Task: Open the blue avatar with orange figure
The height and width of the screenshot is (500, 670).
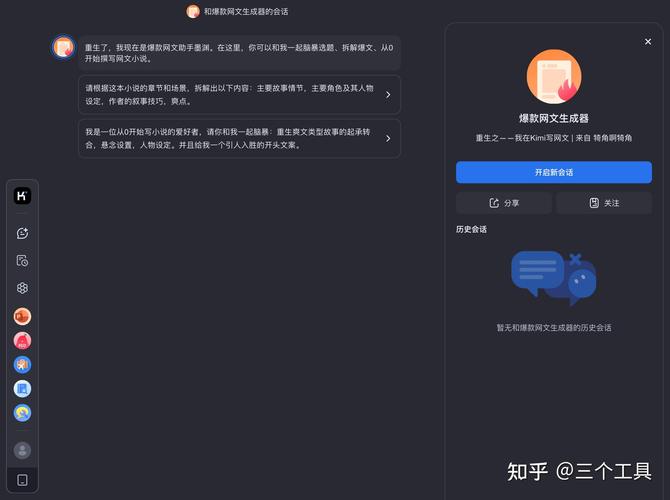Action: pyautogui.click(x=22, y=365)
